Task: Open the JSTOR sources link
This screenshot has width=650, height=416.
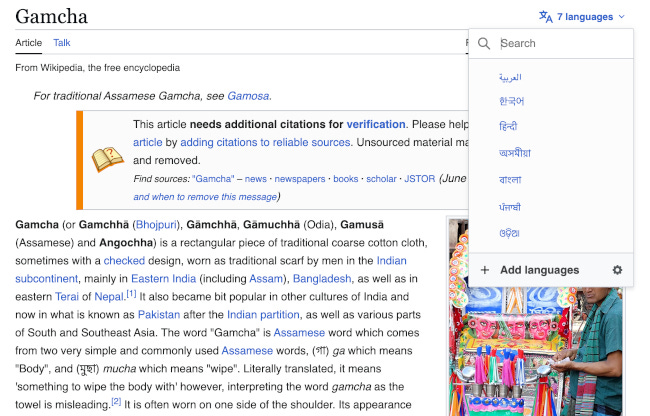Action: 420,179
